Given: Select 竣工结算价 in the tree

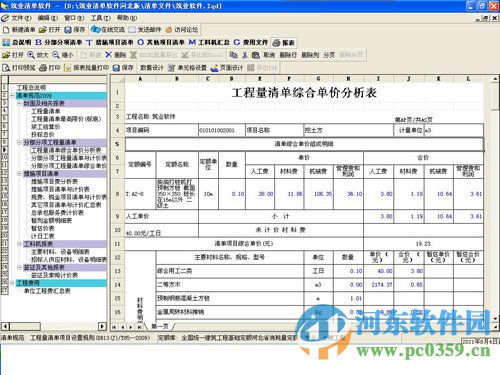Looking at the screenshot, I should click(x=46, y=127).
